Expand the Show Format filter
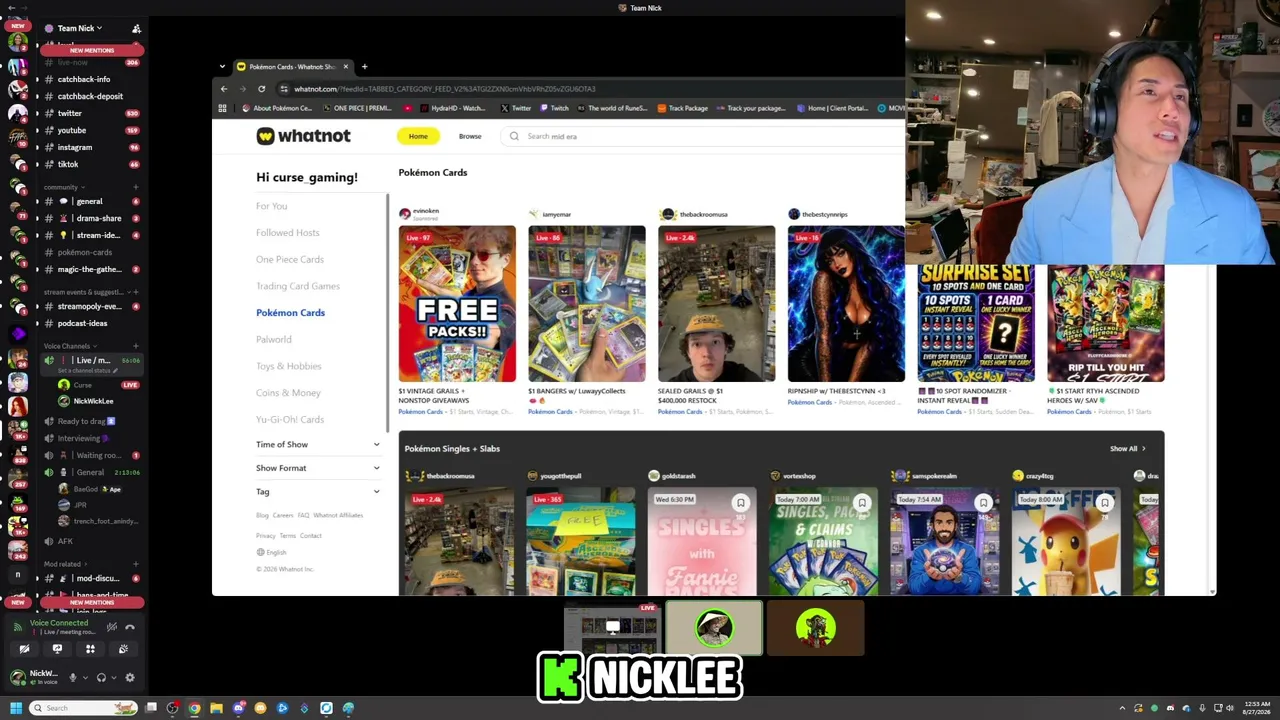Image resolution: width=1280 pixels, height=720 pixels. [318, 468]
